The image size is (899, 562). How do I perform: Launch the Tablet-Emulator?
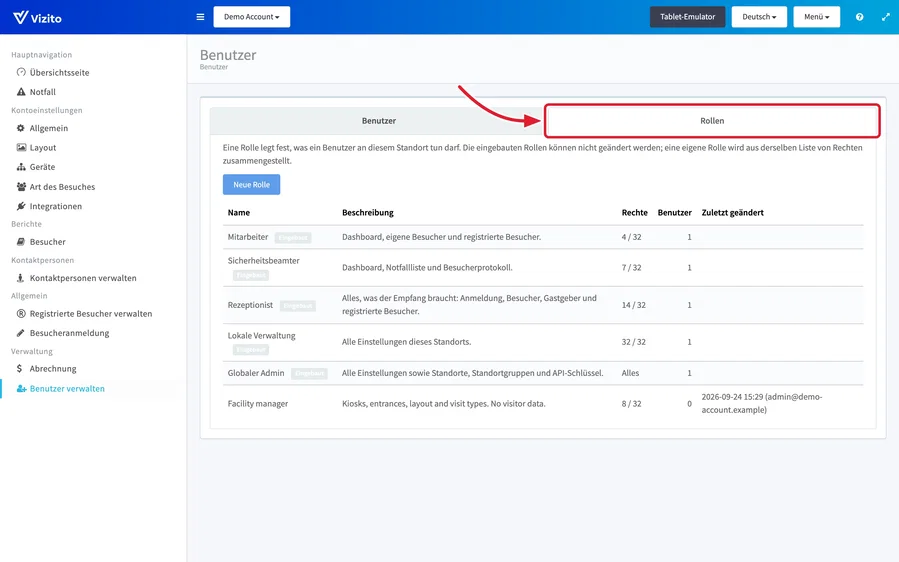click(x=687, y=17)
